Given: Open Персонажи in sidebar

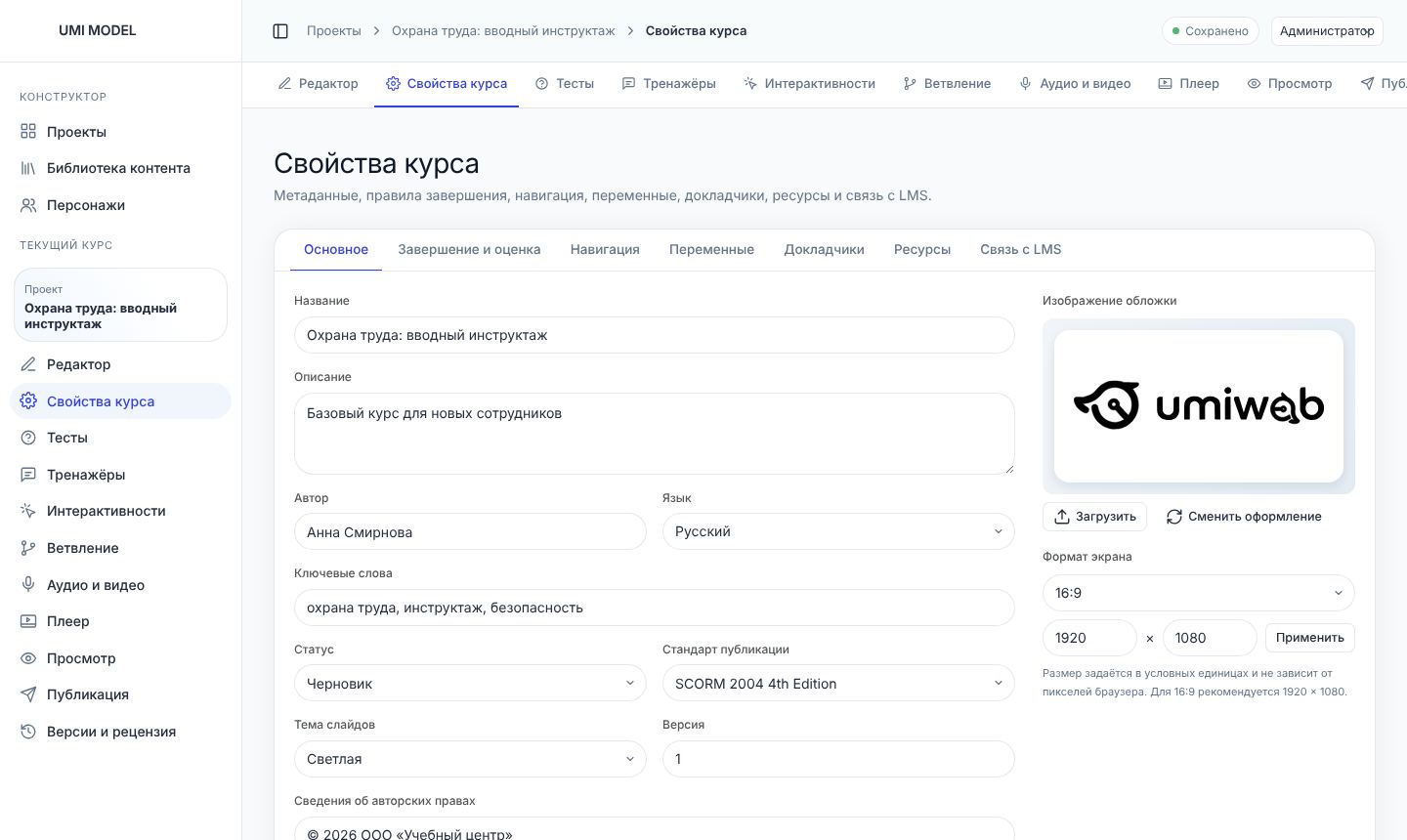Looking at the screenshot, I should (120, 205).
